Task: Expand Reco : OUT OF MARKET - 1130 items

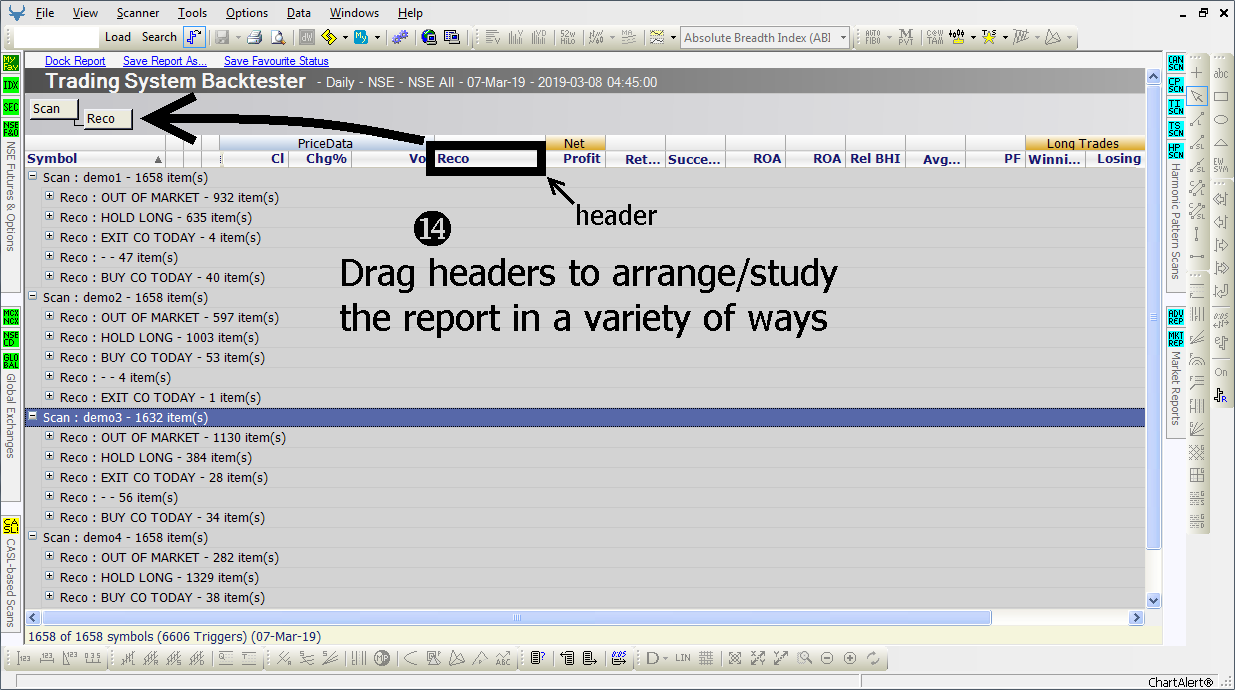Action: (50, 437)
